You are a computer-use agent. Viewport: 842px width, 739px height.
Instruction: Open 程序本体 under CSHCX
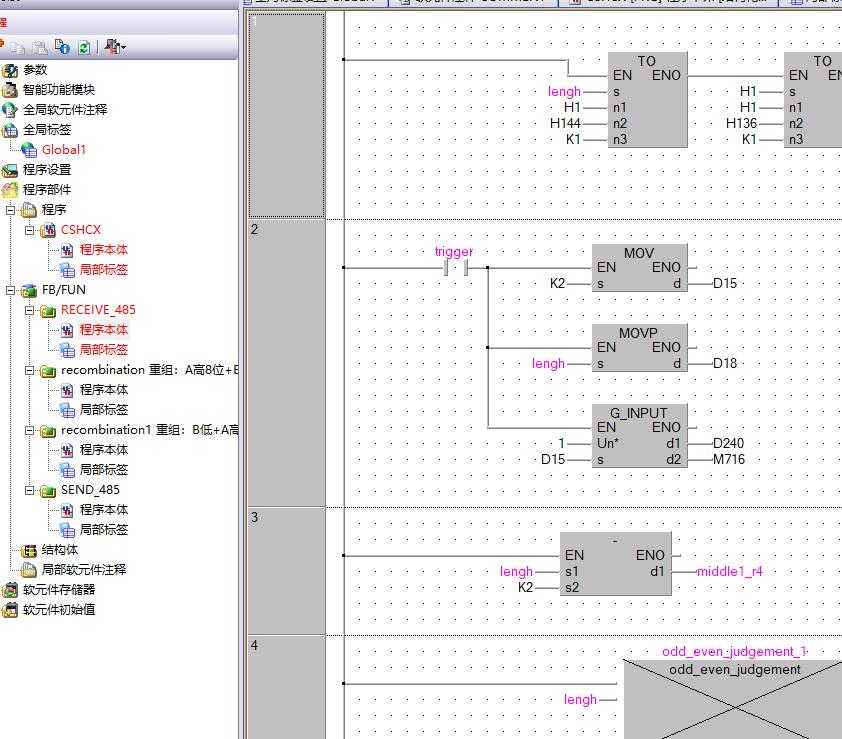(x=103, y=250)
